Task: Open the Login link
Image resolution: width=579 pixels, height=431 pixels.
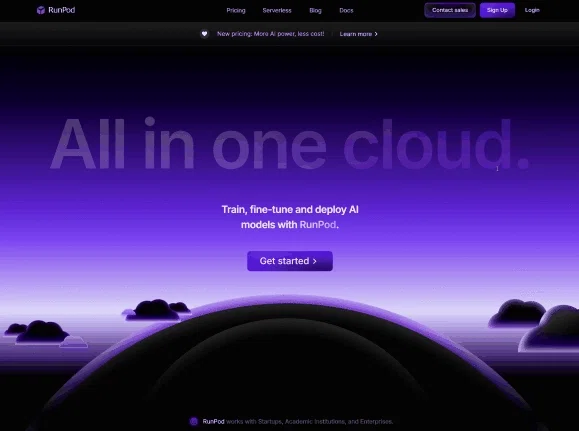Action: click(x=532, y=10)
